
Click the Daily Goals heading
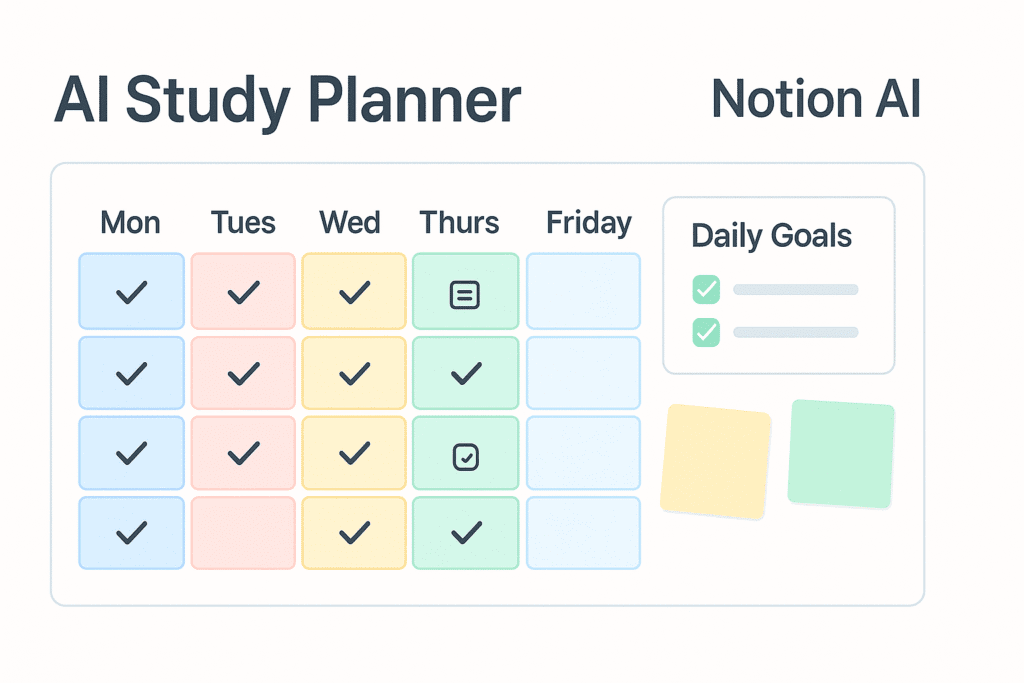[771, 237]
